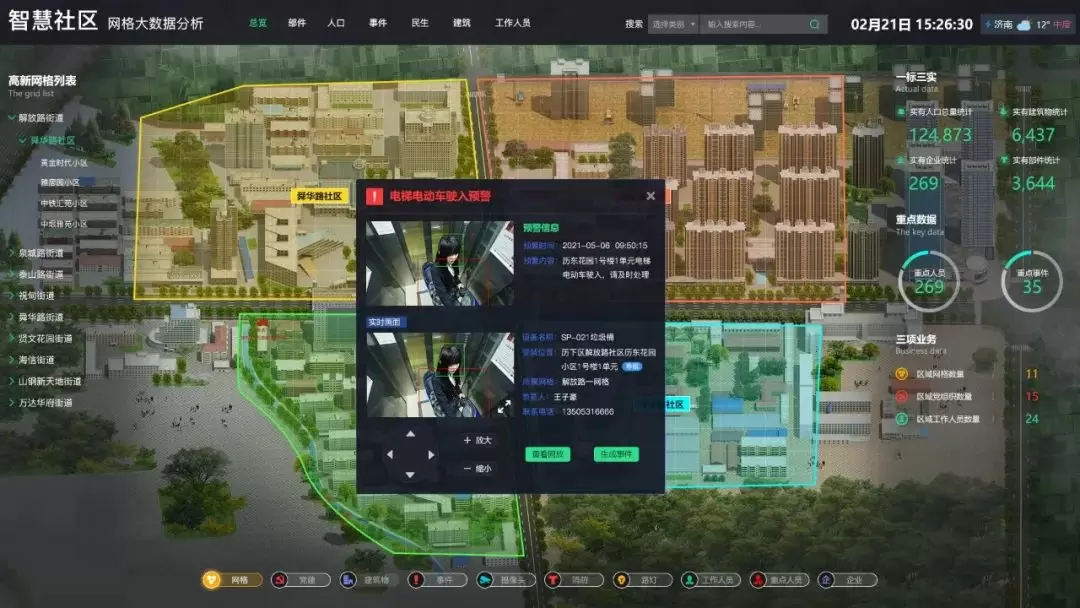This screenshot has width=1080, height=608.
Task: Expand the 泉城路街道 tree node
Action: [13, 253]
